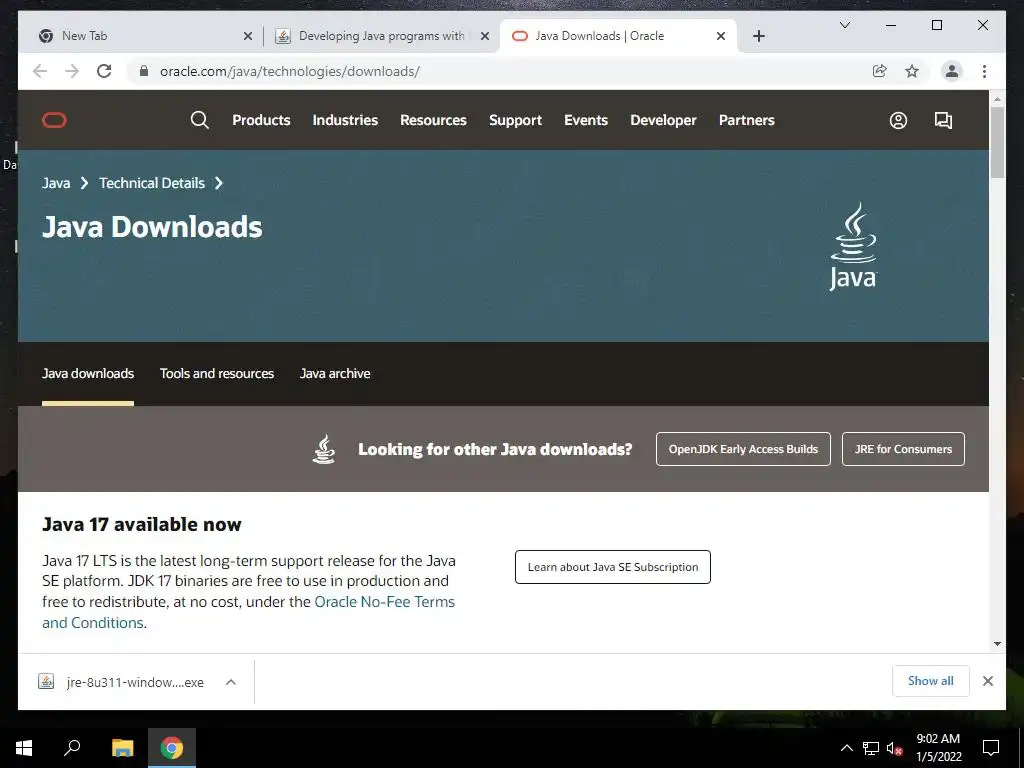Click the jre-8u311-window....exe download item

pyautogui.click(x=135, y=682)
